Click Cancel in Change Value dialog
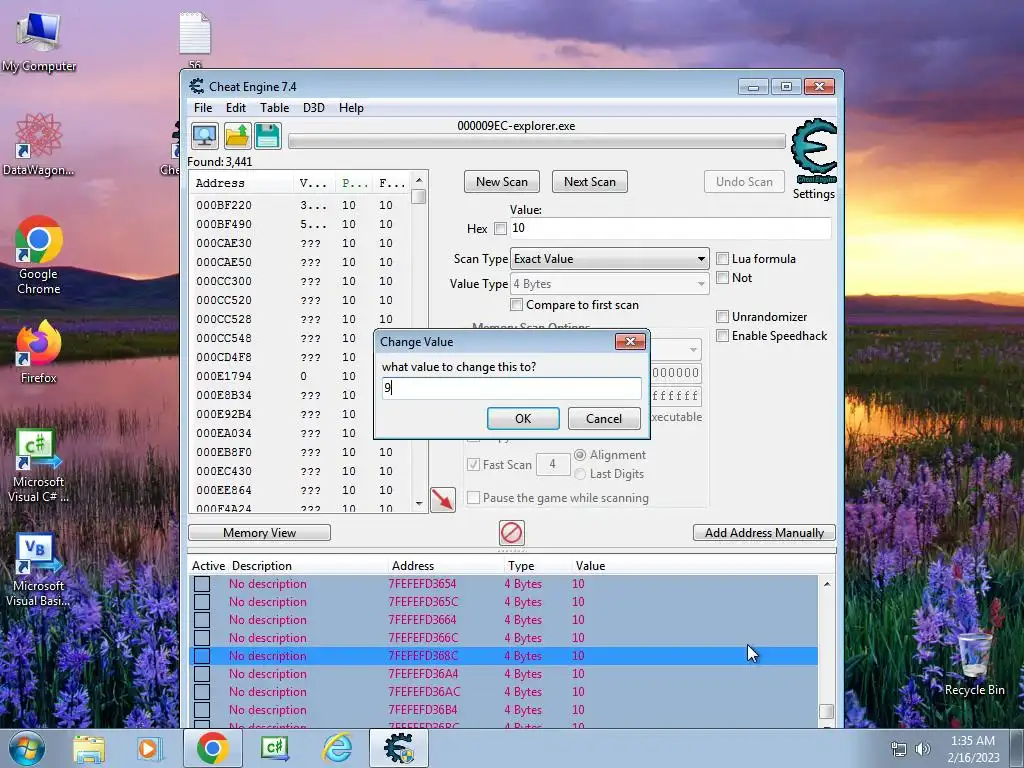 tap(604, 419)
